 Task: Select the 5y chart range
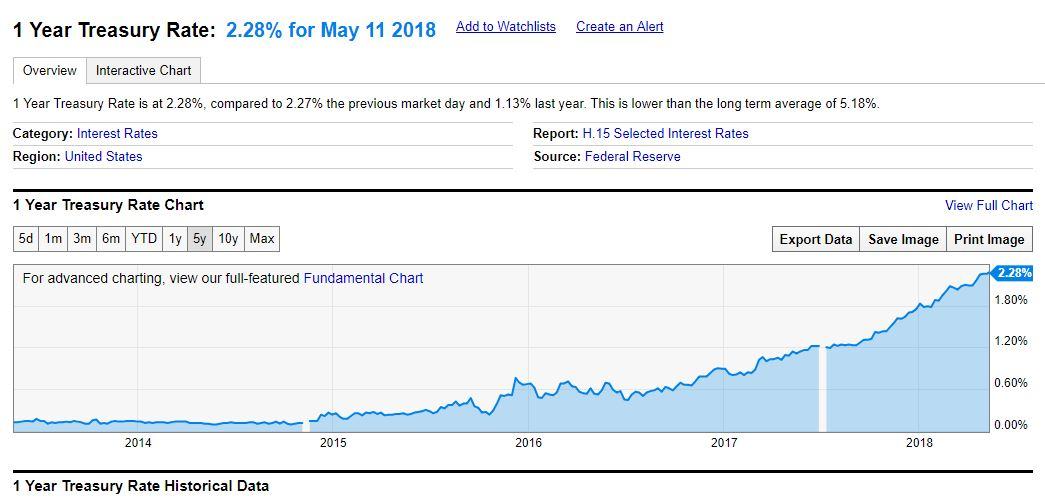(x=200, y=239)
